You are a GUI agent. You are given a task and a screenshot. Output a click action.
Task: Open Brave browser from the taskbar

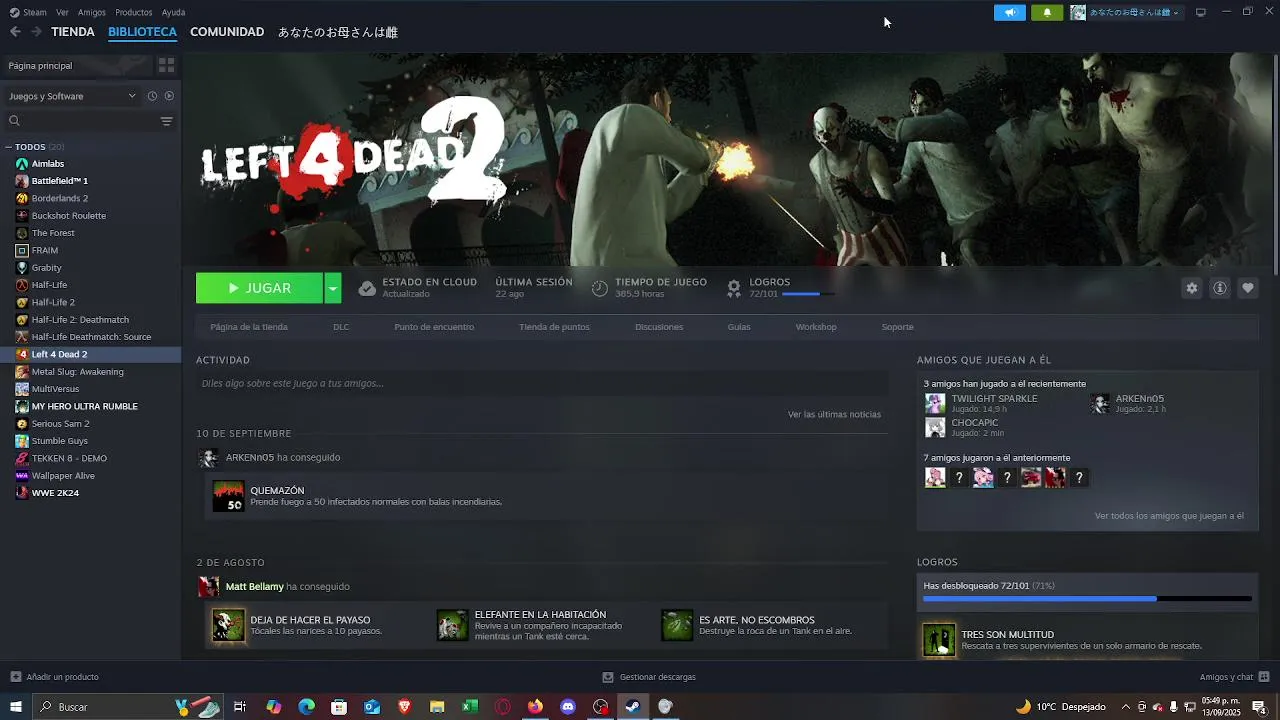[404, 707]
